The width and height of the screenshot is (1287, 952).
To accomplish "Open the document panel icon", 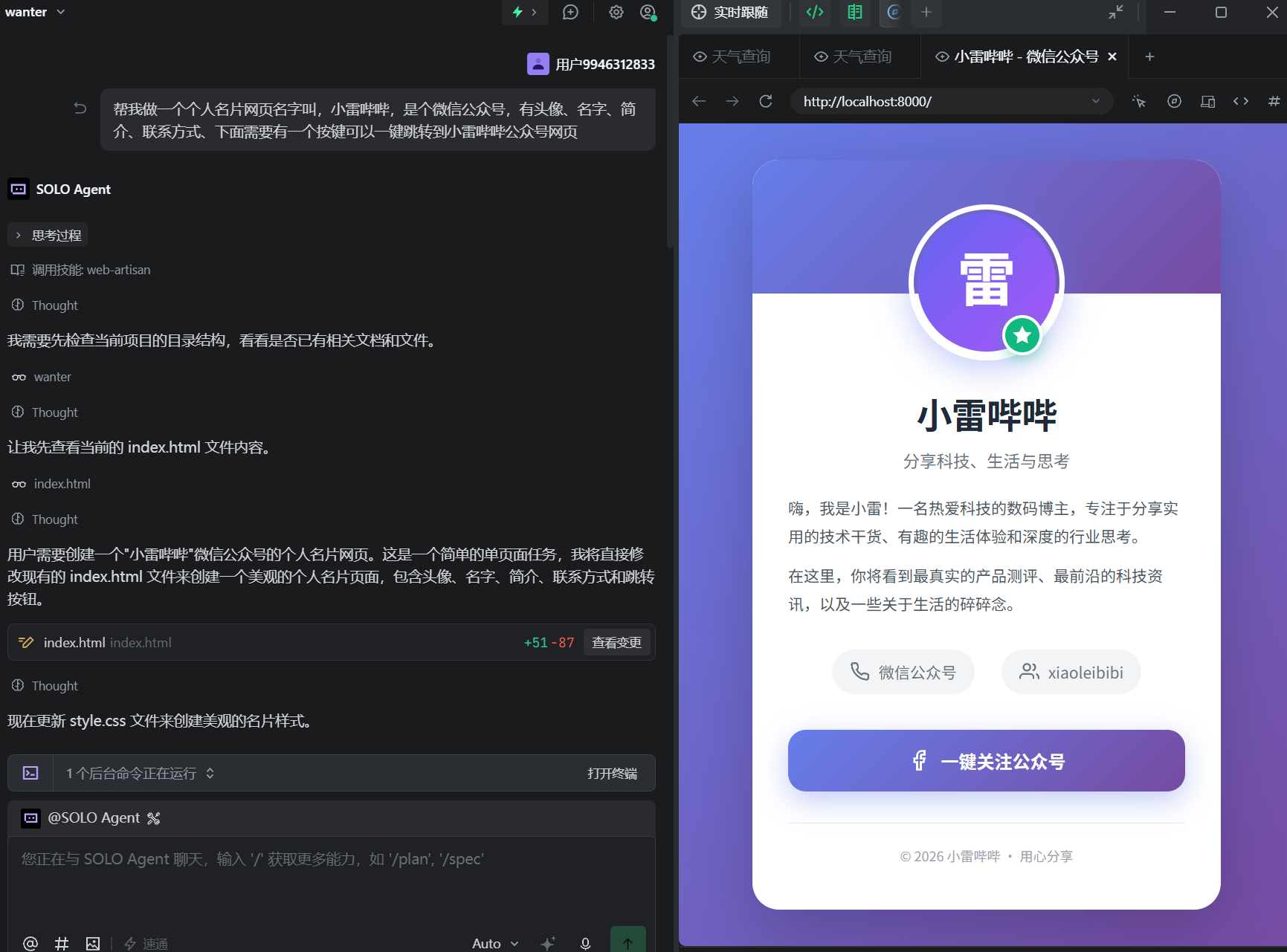I will point(855,12).
